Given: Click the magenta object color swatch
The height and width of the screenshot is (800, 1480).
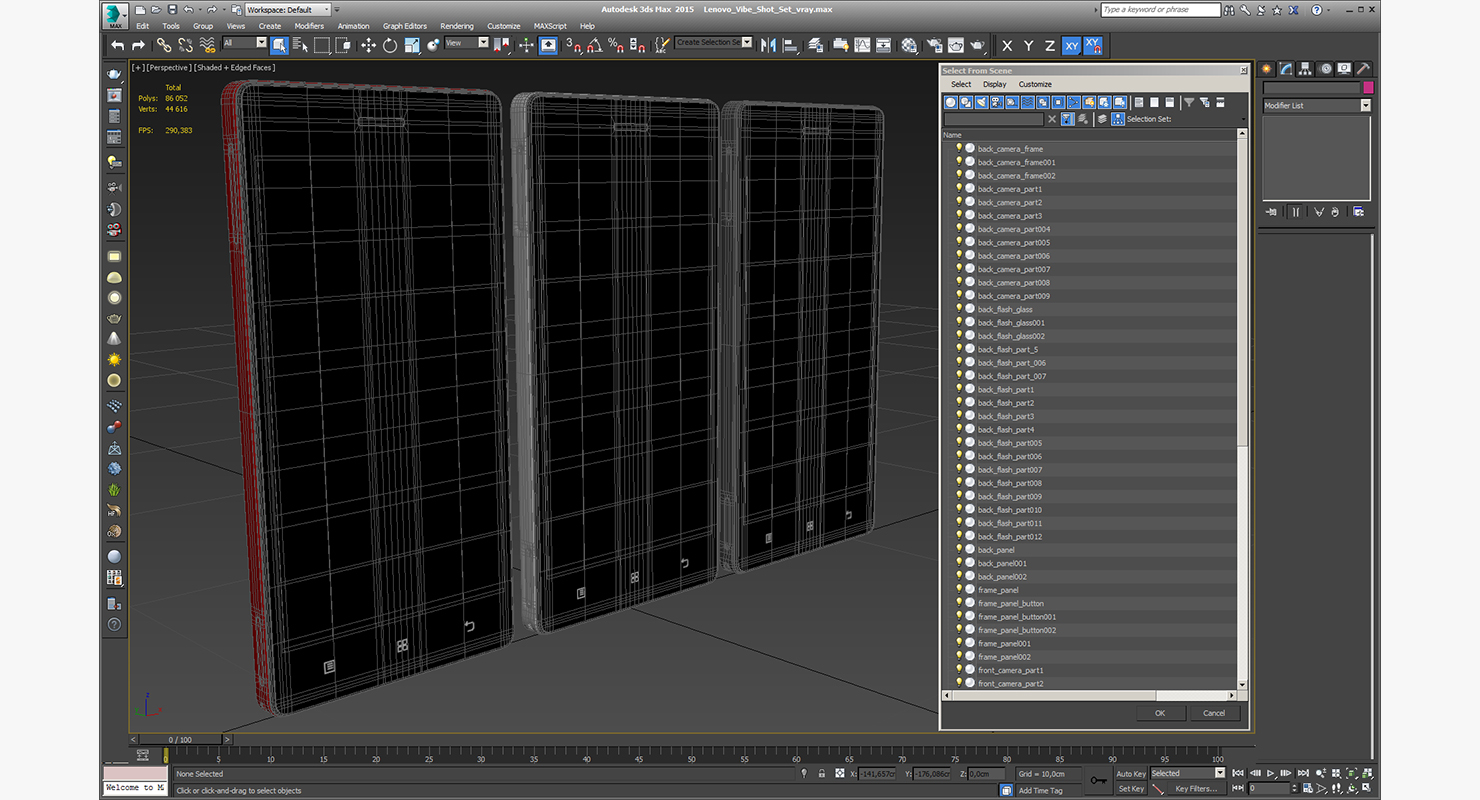Looking at the screenshot, I should (1368, 88).
